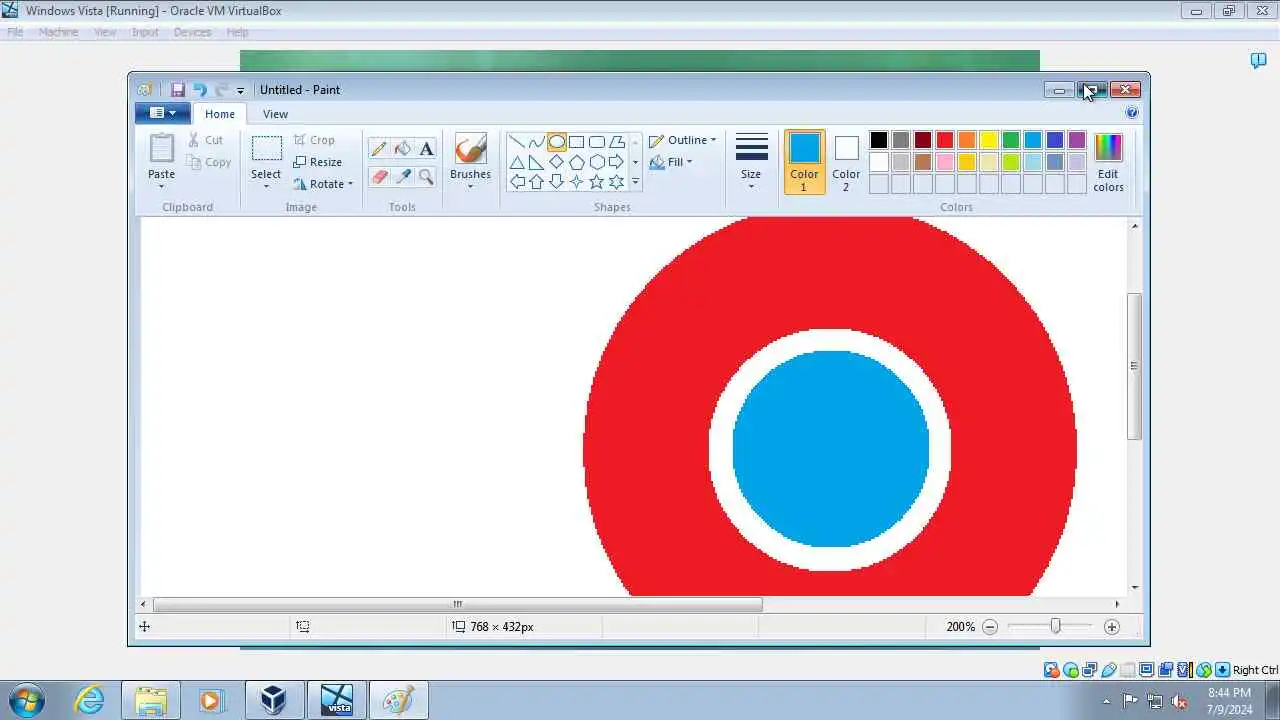This screenshot has width=1280, height=720.
Task: Click the Windows Start orb
Action: [x=25, y=700]
